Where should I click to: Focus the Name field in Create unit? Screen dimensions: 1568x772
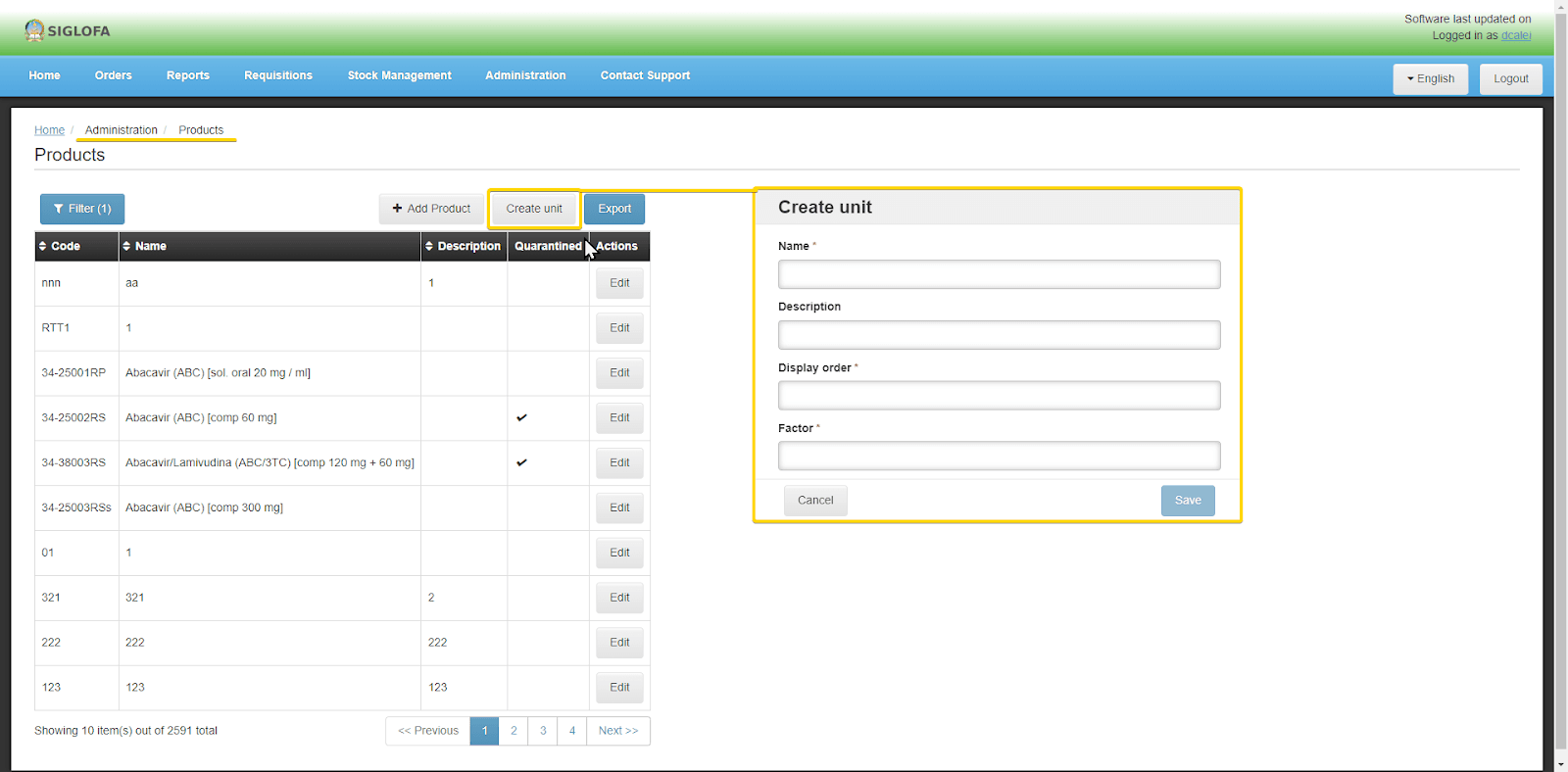click(x=999, y=274)
